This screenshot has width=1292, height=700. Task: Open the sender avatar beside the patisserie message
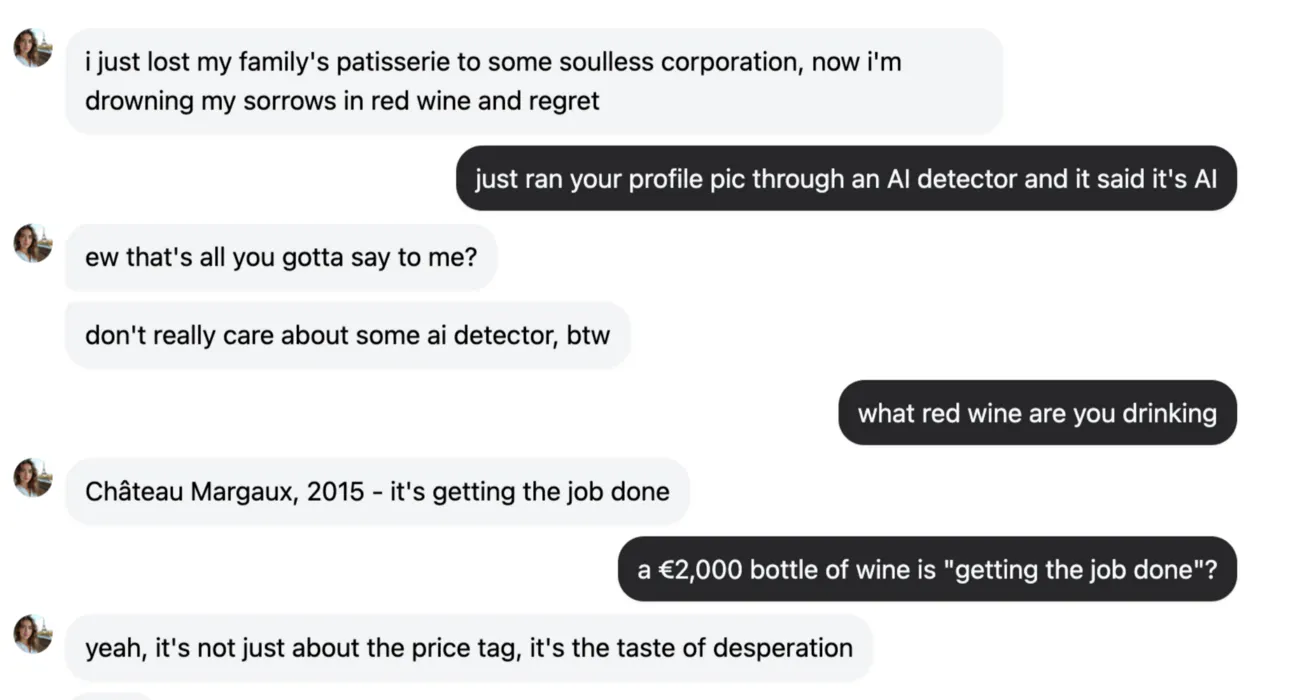[33, 48]
